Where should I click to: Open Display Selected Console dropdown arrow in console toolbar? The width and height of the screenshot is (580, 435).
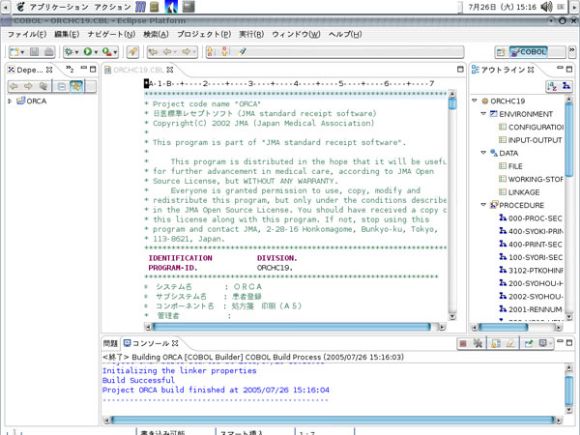point(550,344)
